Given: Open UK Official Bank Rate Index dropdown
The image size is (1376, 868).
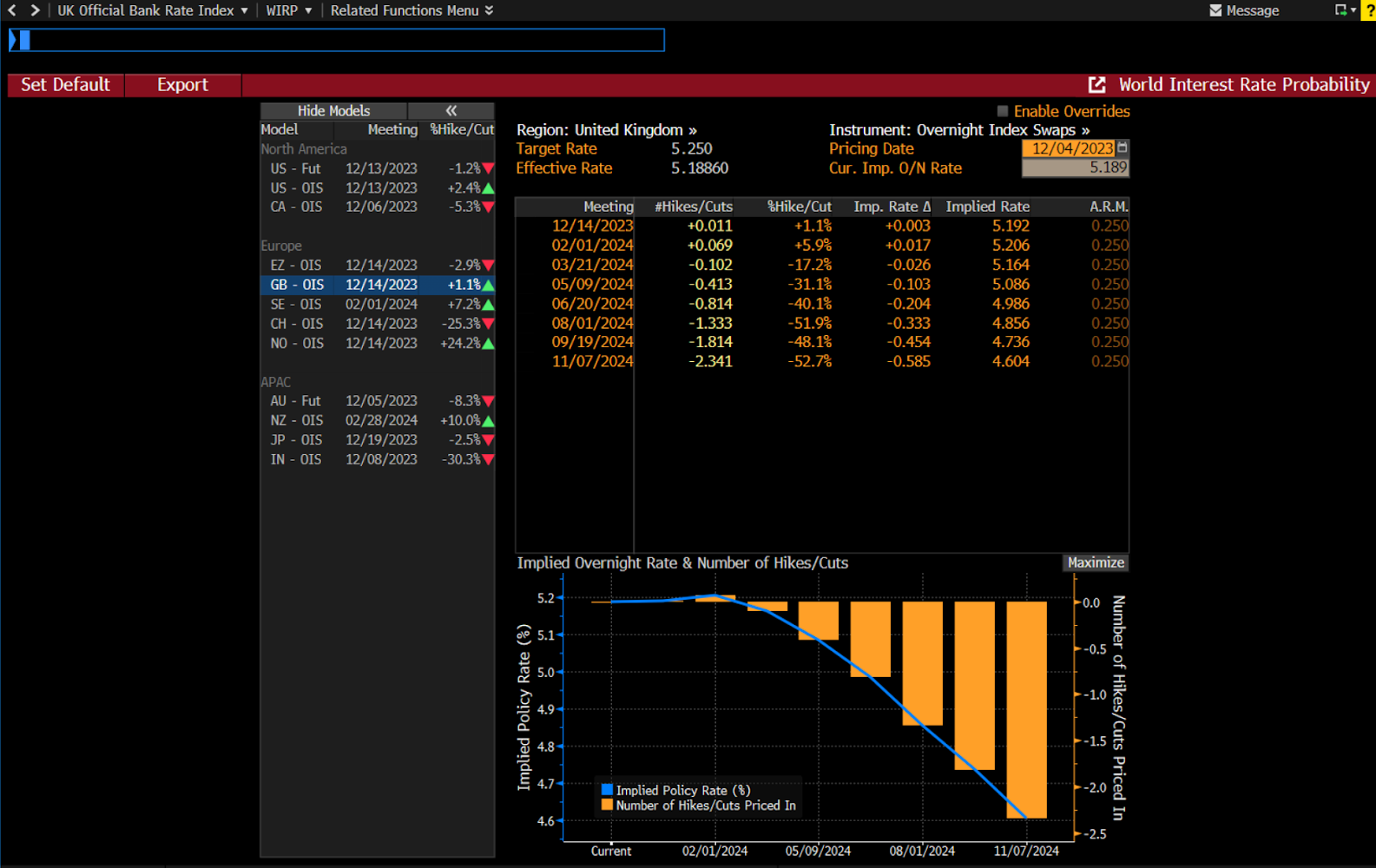Looking at the screenshot, I should (153, 10).
